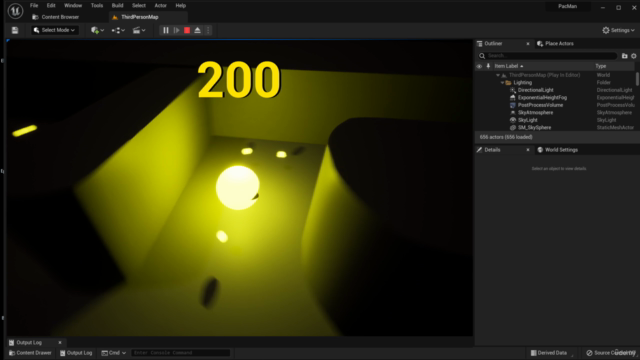Open the Help menu
Screen dimensions: 640x360
point(180,6)
